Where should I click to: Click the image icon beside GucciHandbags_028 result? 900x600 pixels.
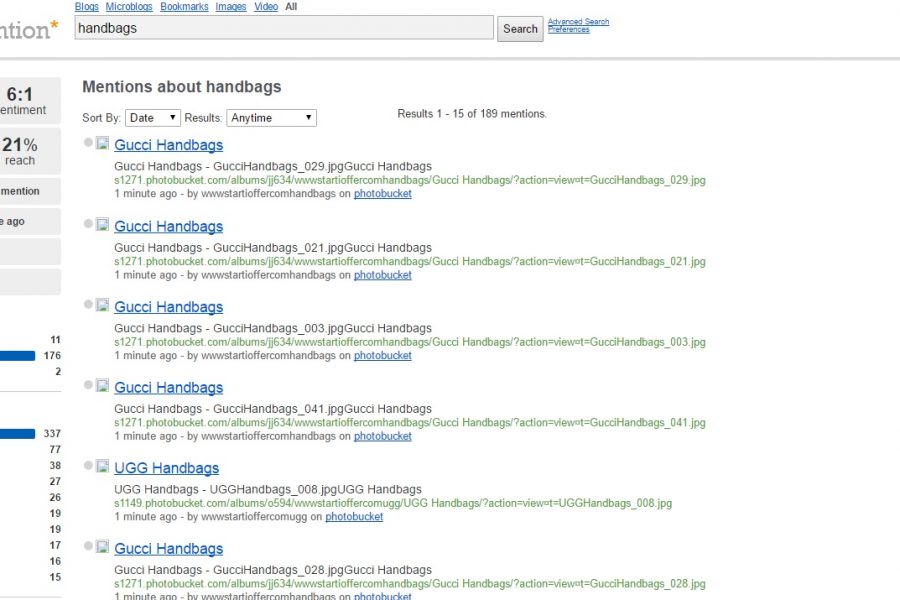click(102, 547)
